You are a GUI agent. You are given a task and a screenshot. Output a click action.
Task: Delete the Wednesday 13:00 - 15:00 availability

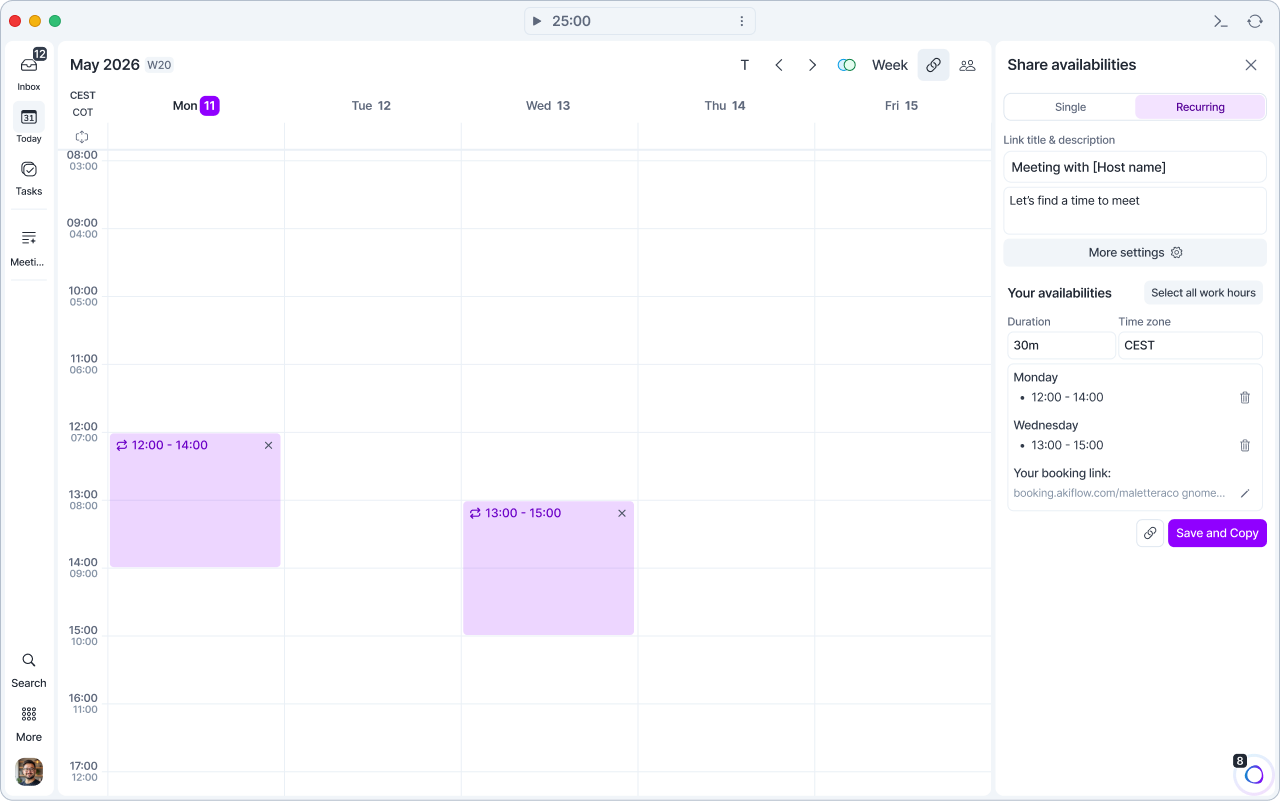1245,445
